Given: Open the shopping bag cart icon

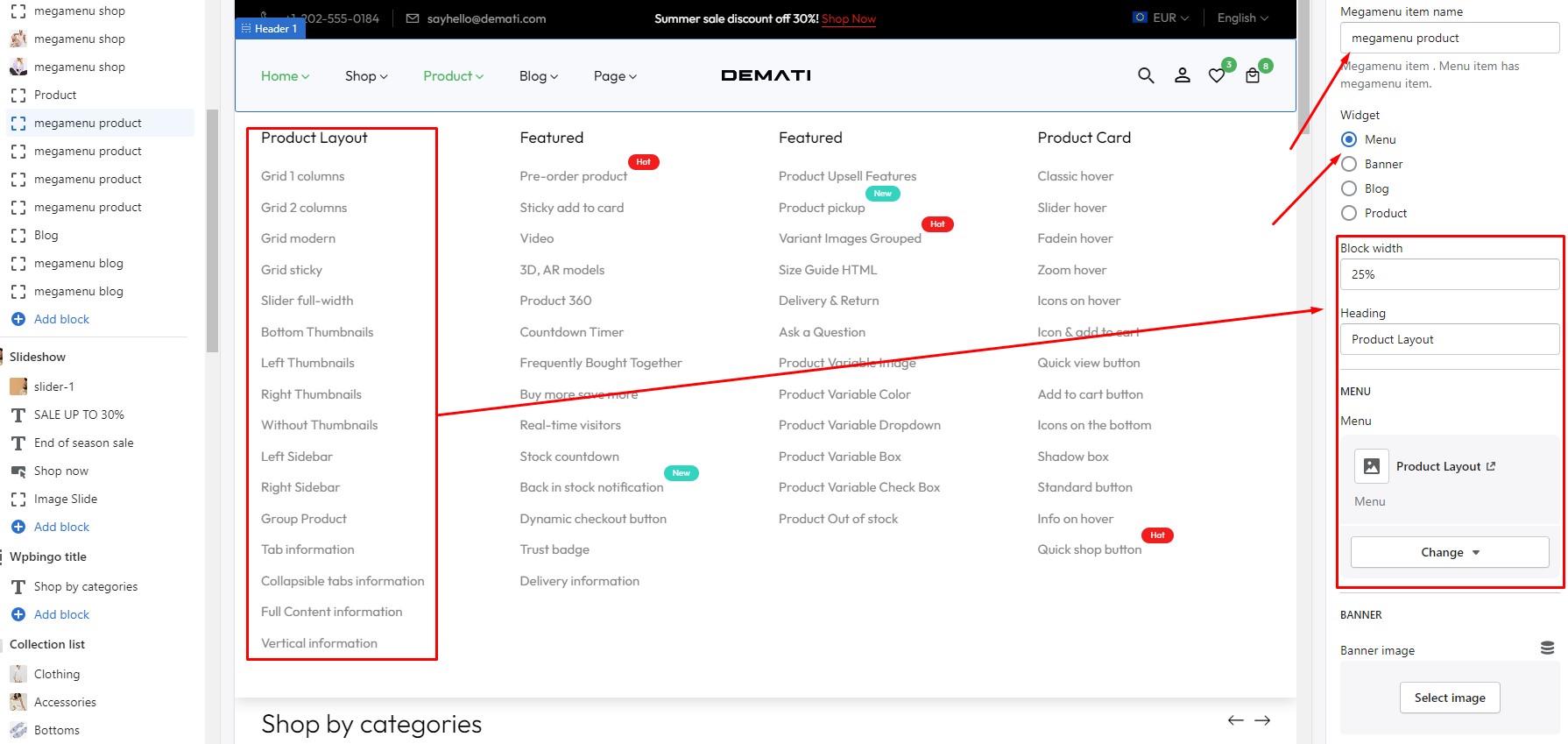Looking at the screenshot, I should pyautogui.click(x=1253, y=76).
